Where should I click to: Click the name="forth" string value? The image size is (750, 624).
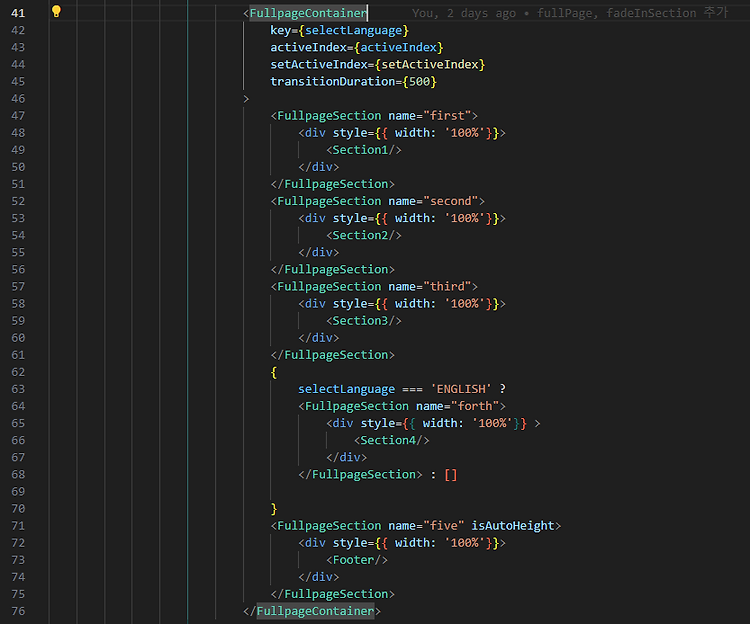(x=475, y=406)
